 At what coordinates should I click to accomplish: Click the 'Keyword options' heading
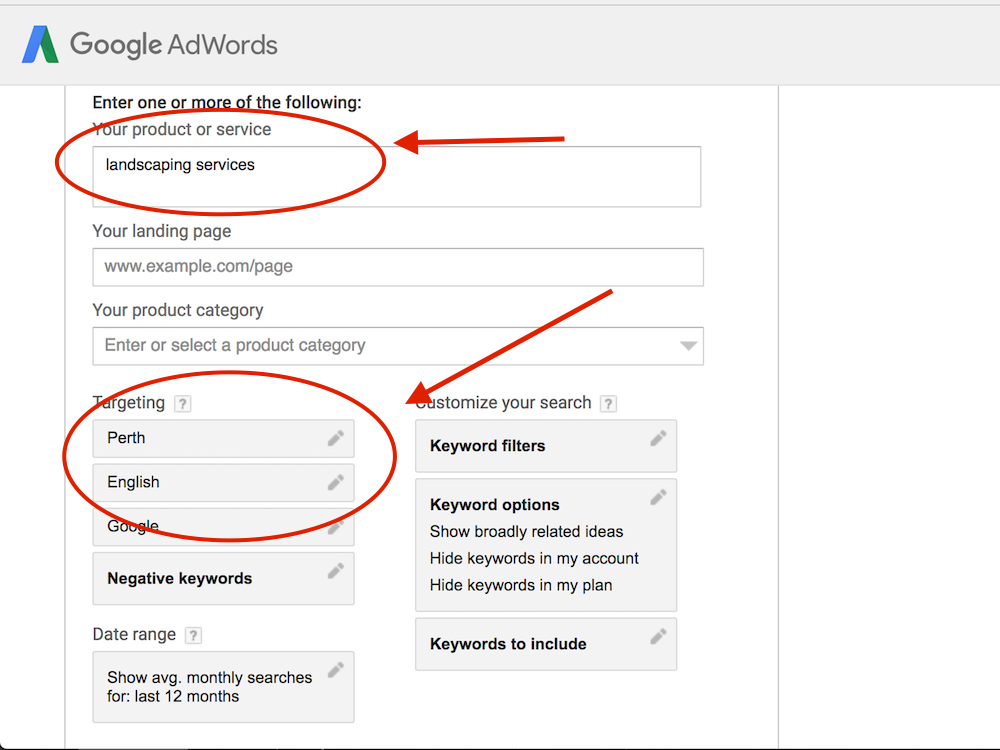(x=495, y=504)
